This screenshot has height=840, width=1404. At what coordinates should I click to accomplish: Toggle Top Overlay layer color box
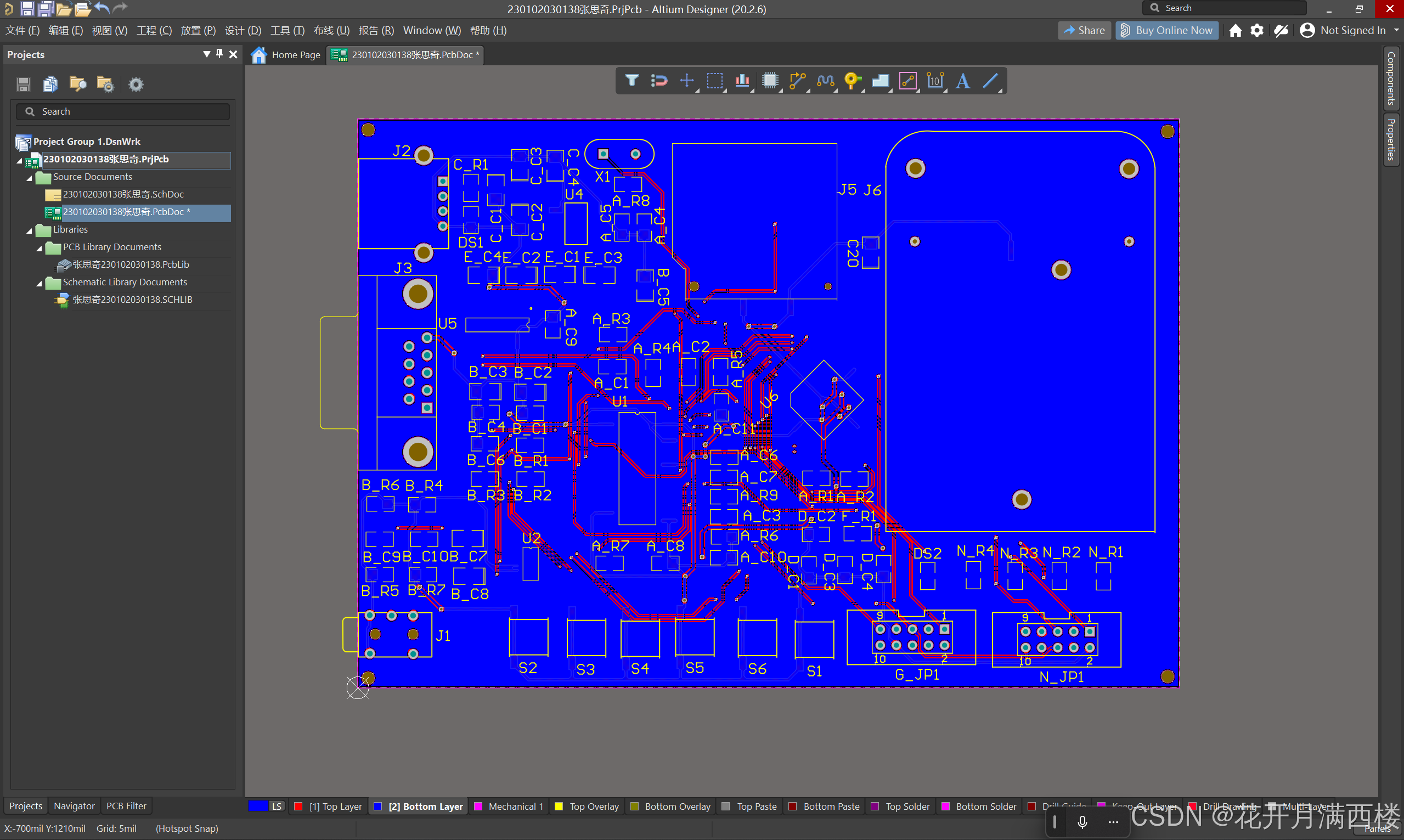coord(559,806)
